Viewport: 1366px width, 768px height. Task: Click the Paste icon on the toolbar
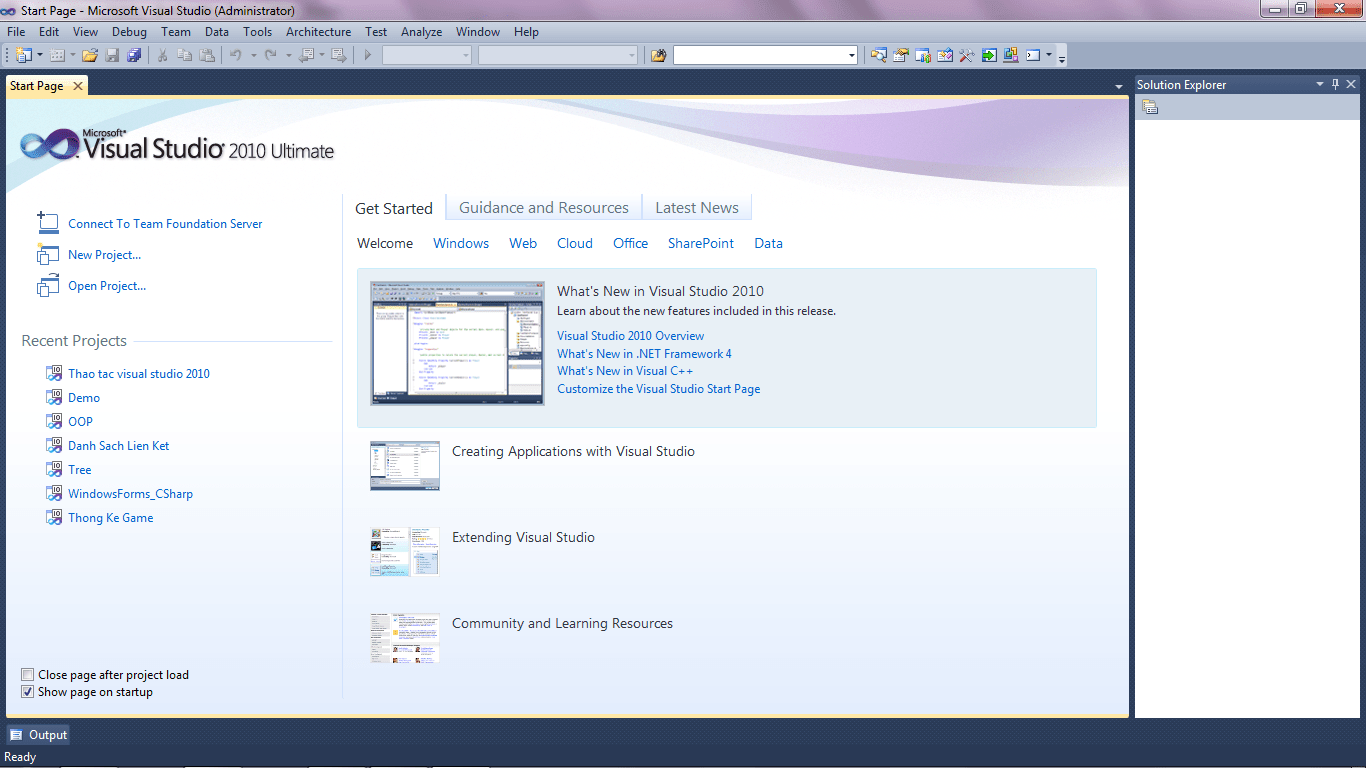coord(206,55)
